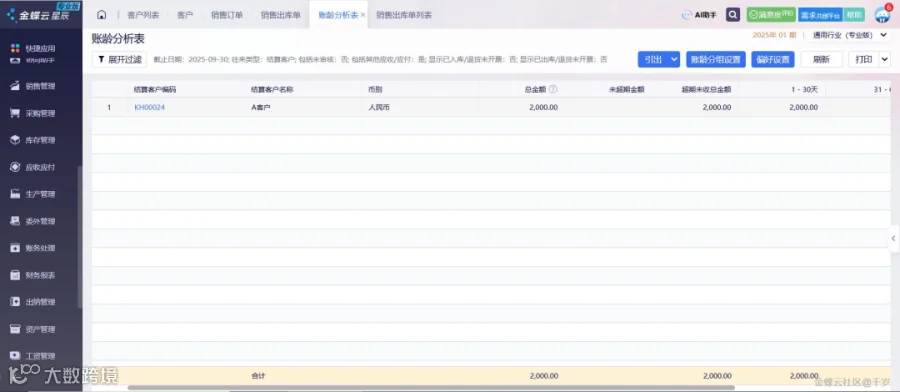Expand the filter with 展开过滤
900x392 pixels.
pos(119,59)
